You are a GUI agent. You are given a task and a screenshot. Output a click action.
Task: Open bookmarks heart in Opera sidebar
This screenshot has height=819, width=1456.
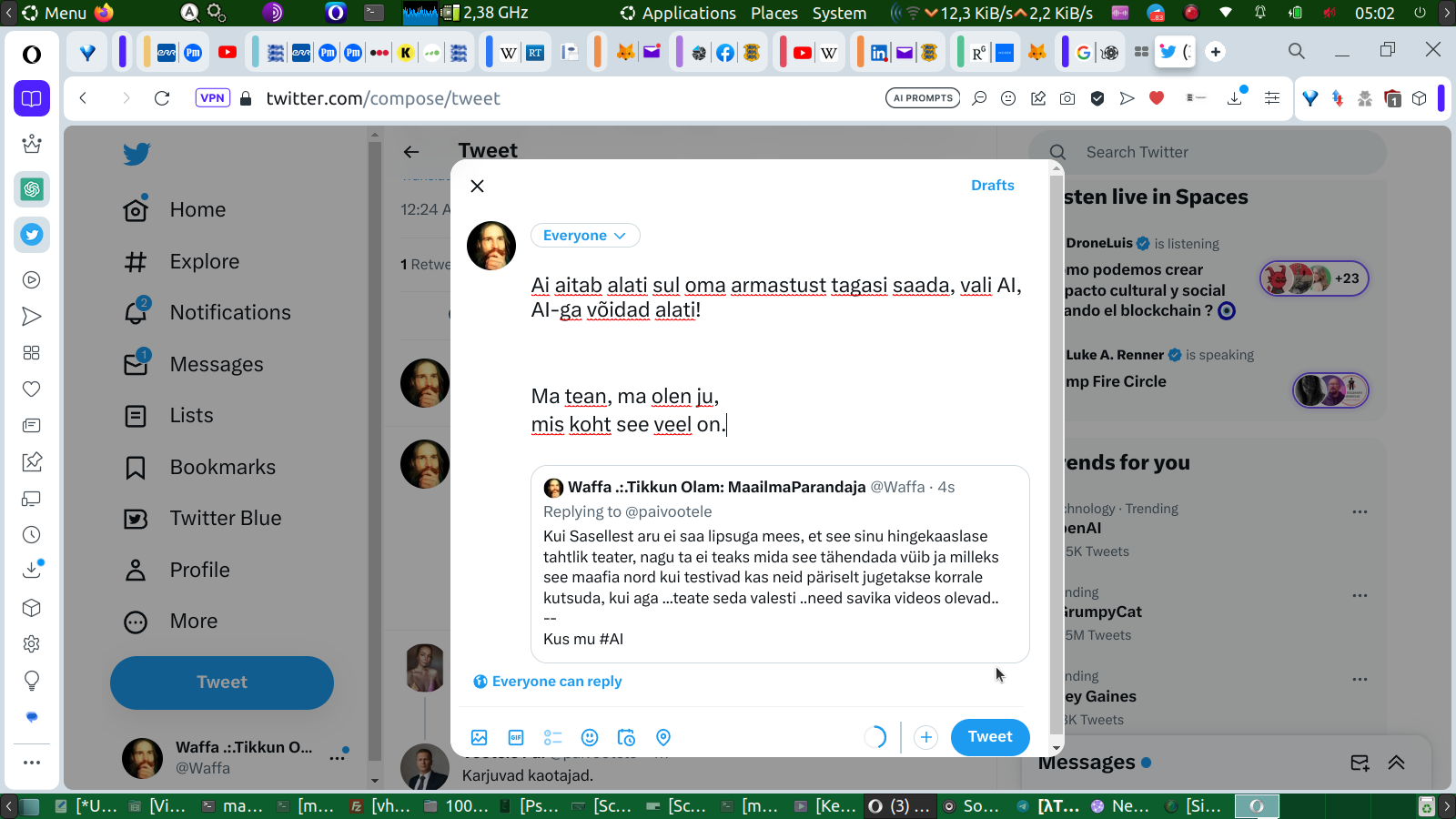(32, 389)
